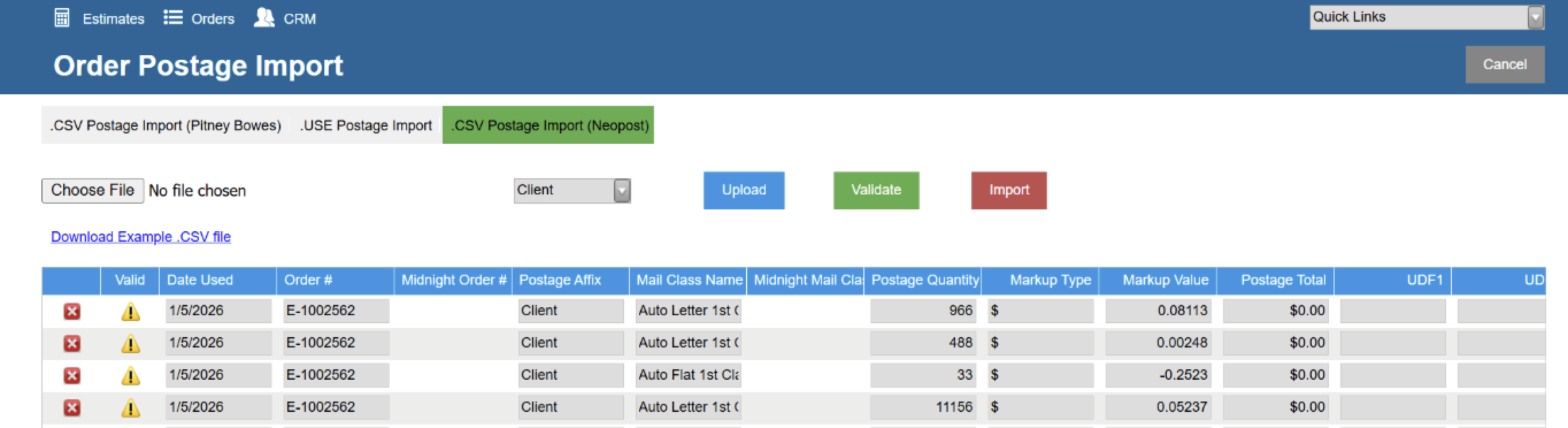Click the No file chosen text
The width and height of the screenshot is (1568, 428).
(x=197, y=191)
